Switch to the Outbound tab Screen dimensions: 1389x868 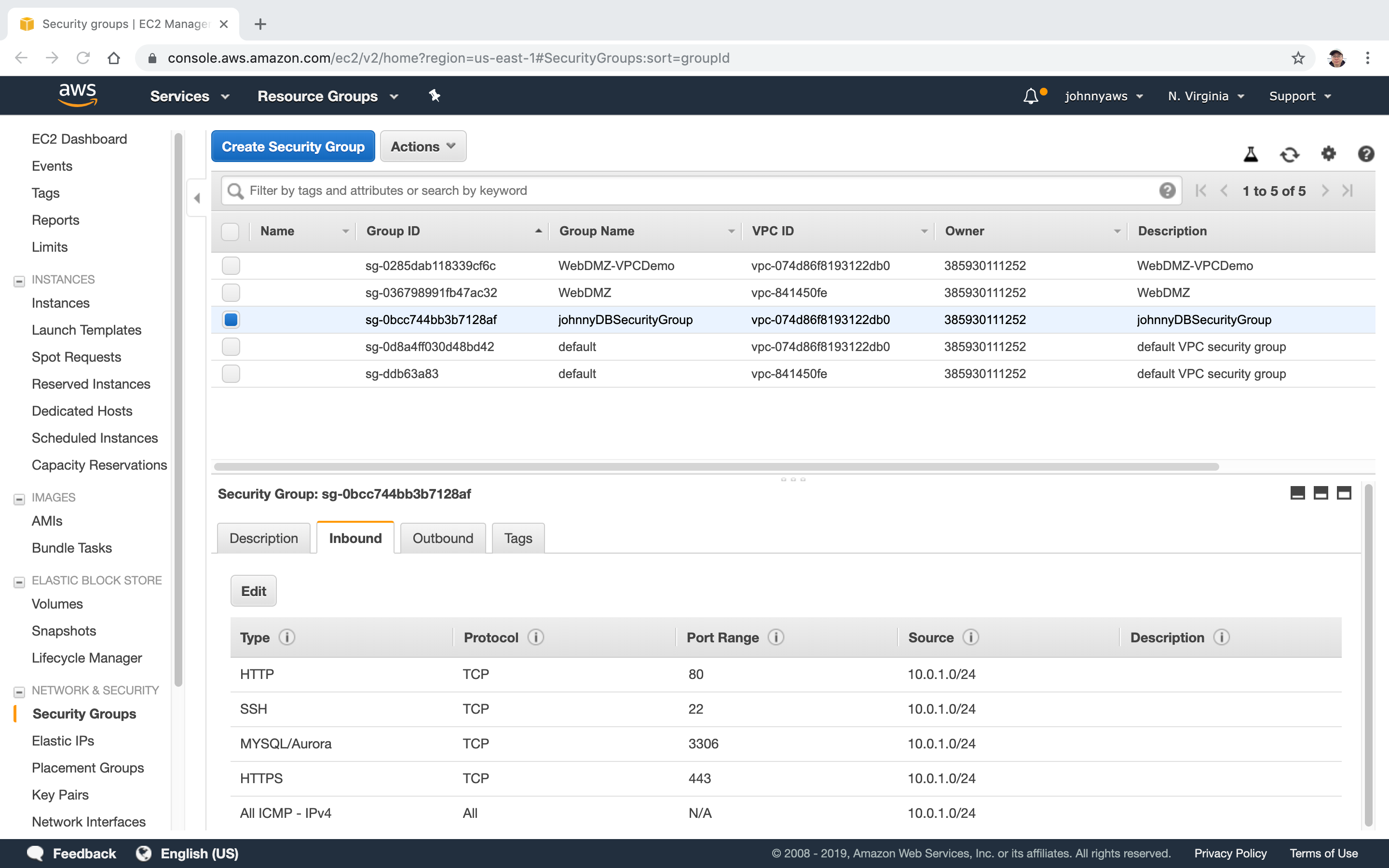pos(443,539)
